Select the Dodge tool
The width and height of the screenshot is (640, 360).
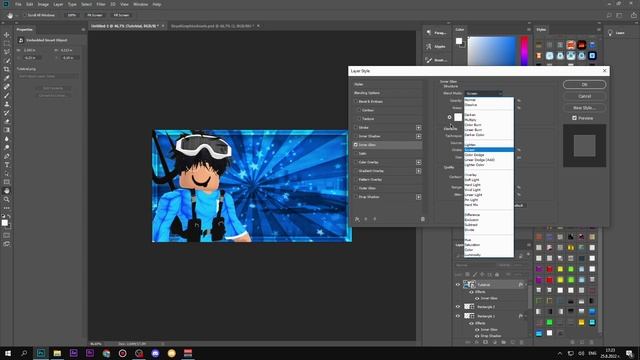7,147
